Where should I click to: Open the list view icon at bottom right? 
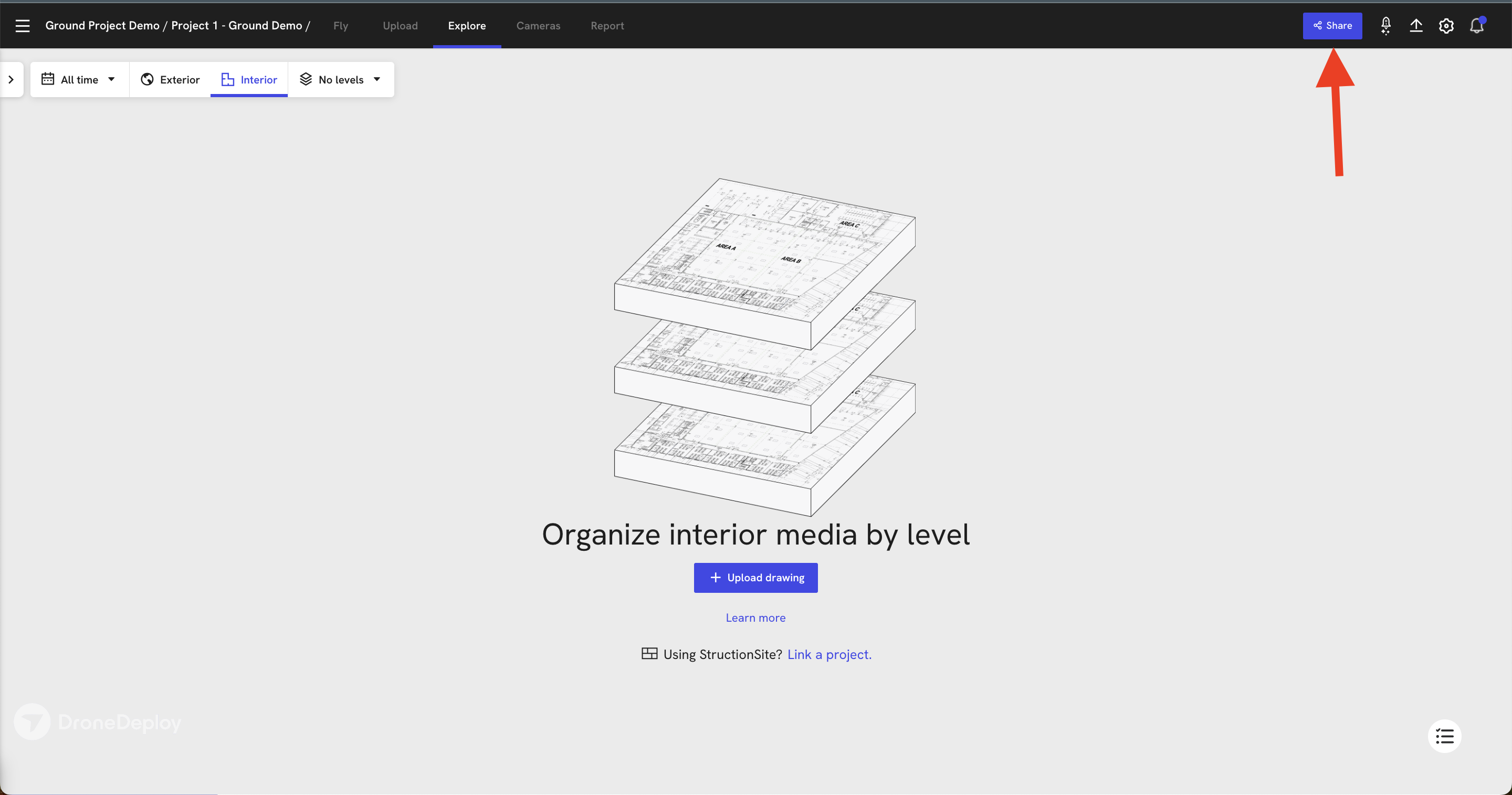1444,736
